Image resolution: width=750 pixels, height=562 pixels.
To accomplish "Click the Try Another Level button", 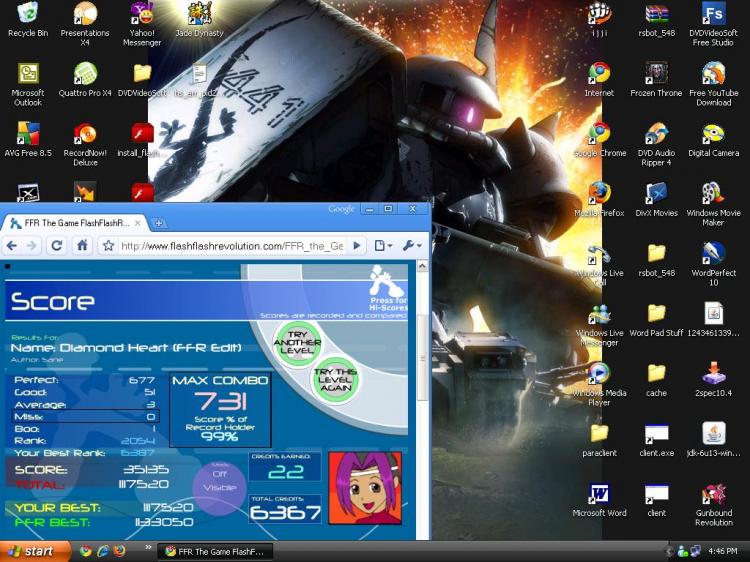I will click(297, 342).
